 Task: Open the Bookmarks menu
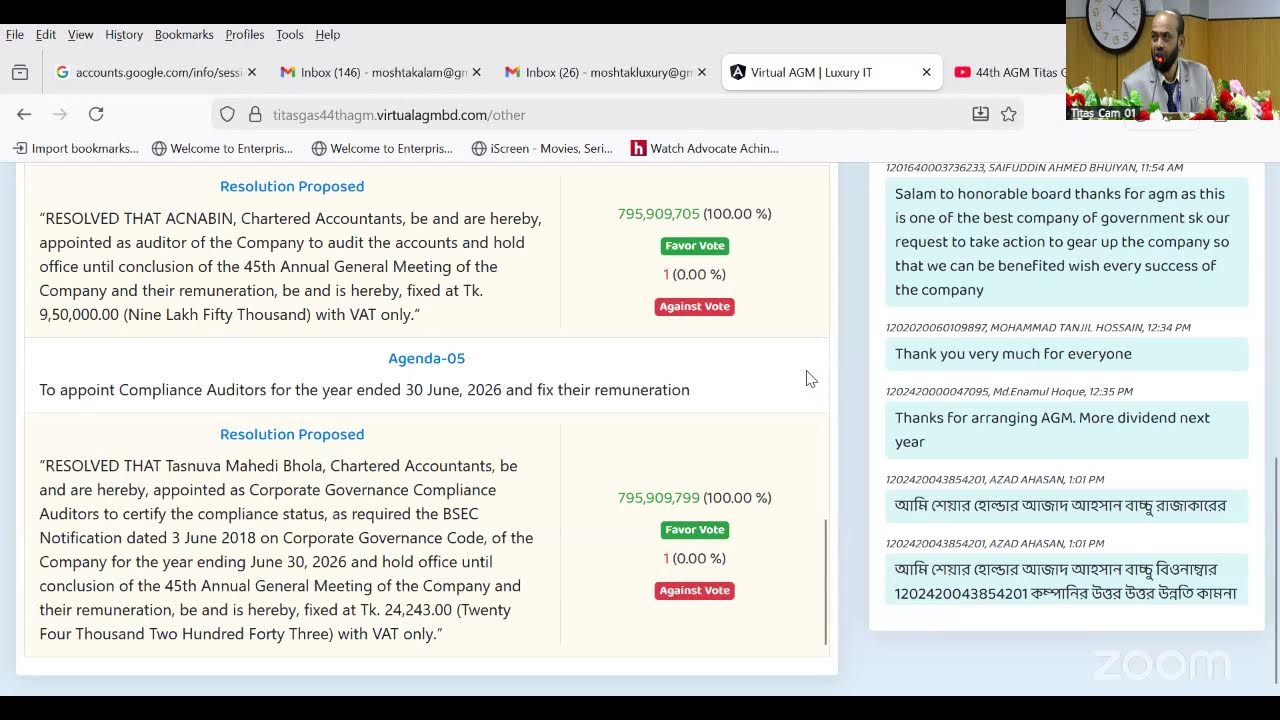(184, 34)
